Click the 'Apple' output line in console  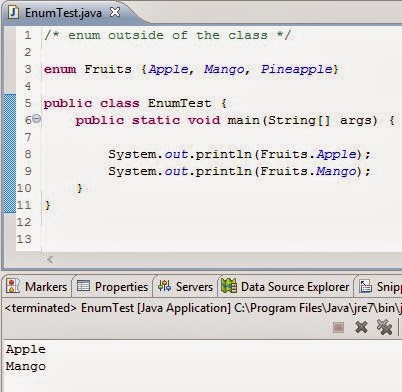[26, 349]
